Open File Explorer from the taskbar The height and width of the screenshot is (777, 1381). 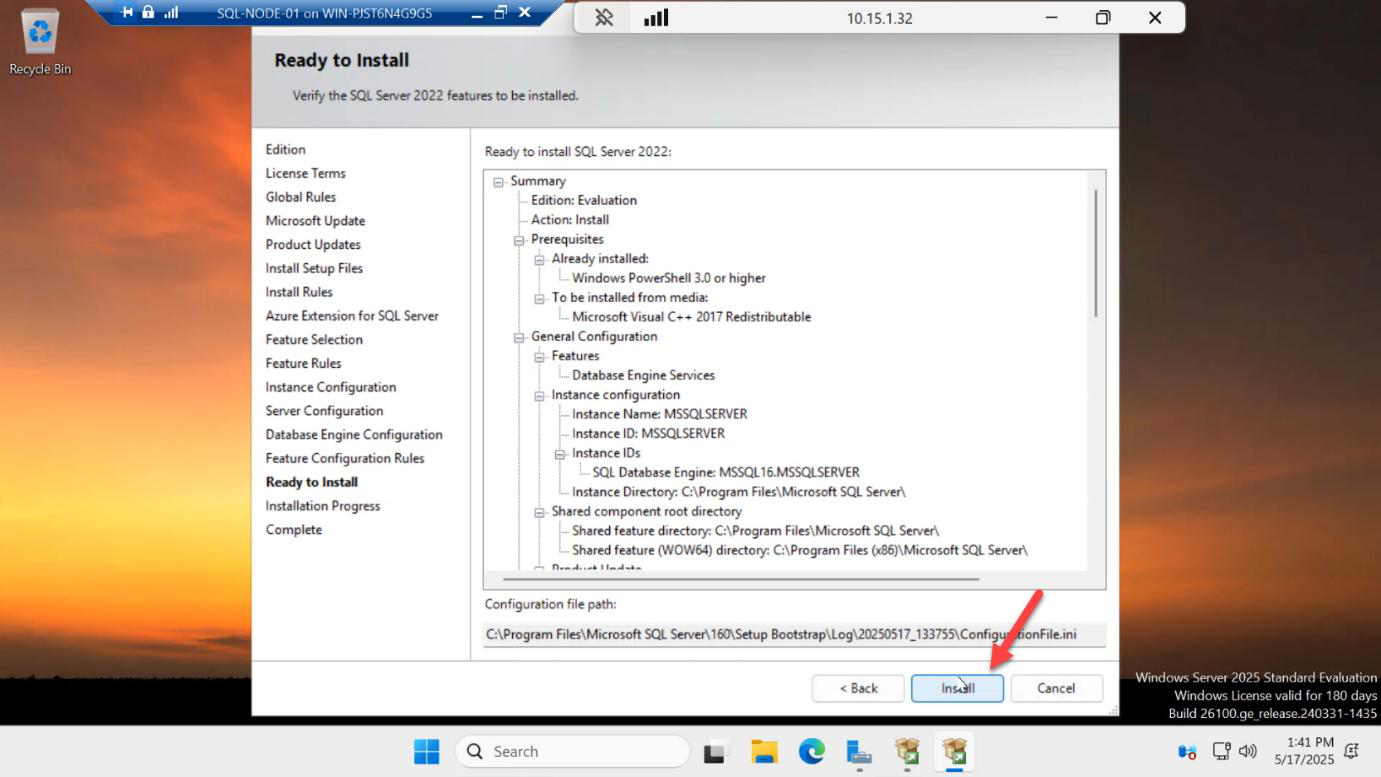(x=764, y=751)
